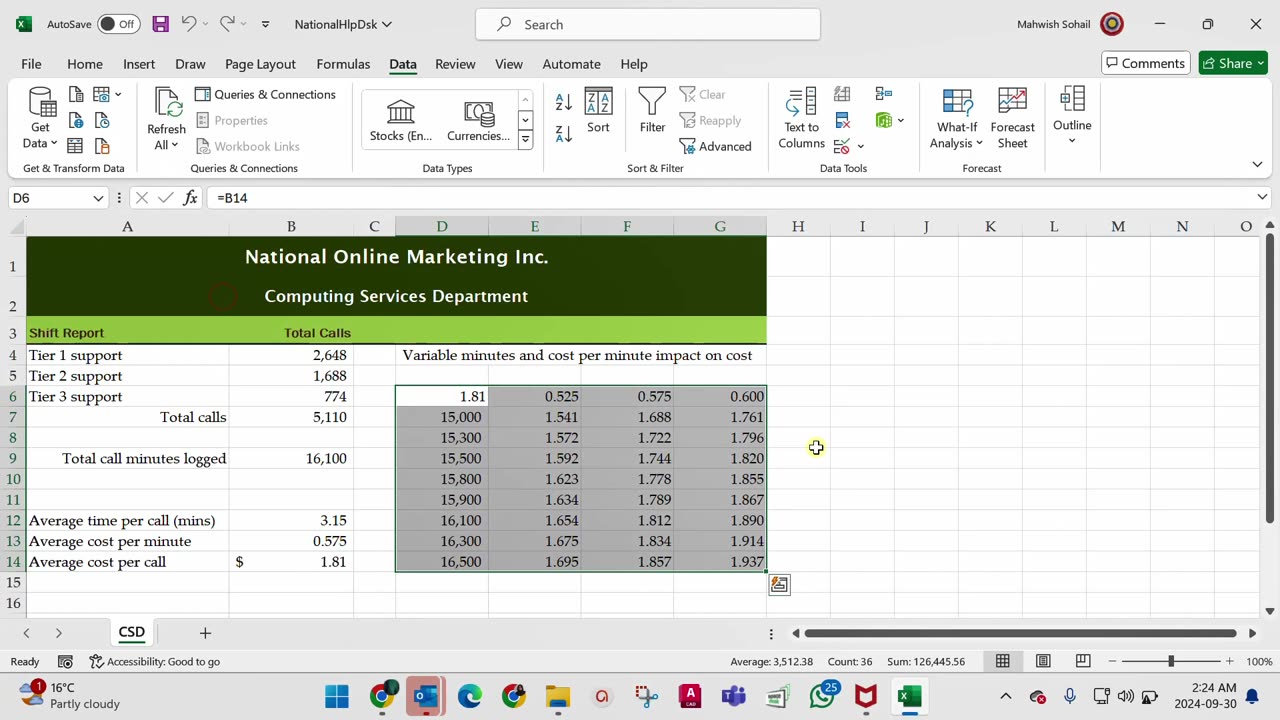This screenshot has height=720, width=1280.
Task: Click Insert Function fx button
Action: tap(190, 198)
